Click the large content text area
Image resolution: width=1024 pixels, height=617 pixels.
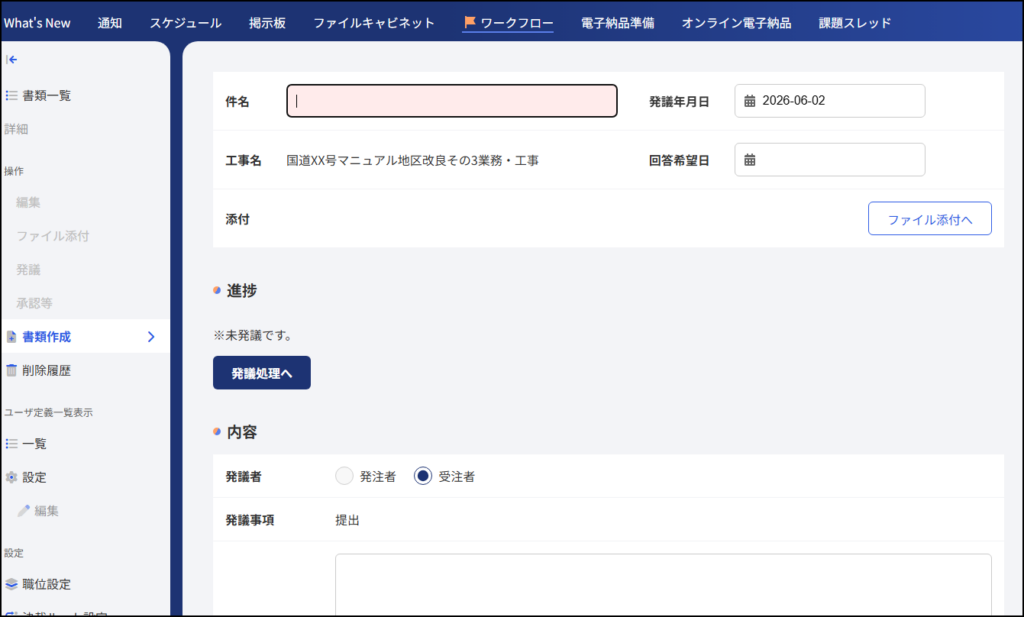(663, 584)
